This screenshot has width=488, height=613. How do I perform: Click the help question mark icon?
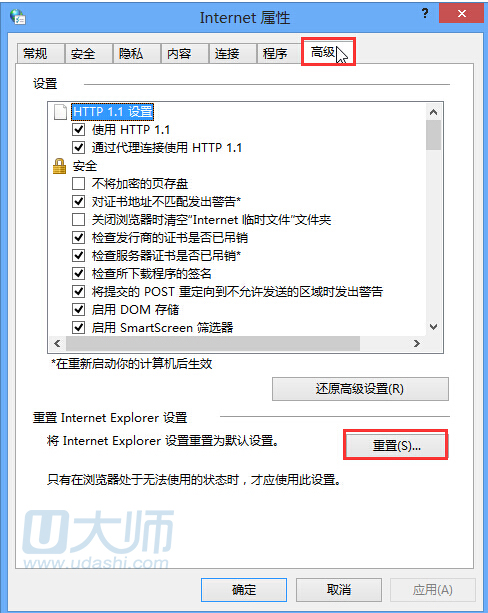click(425, 14)
